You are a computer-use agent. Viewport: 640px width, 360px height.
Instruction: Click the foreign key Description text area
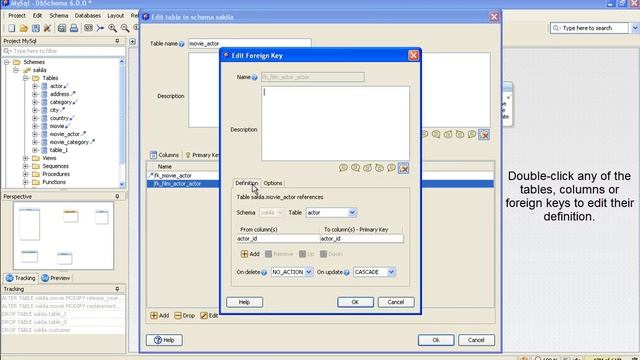tap(335, 123)
